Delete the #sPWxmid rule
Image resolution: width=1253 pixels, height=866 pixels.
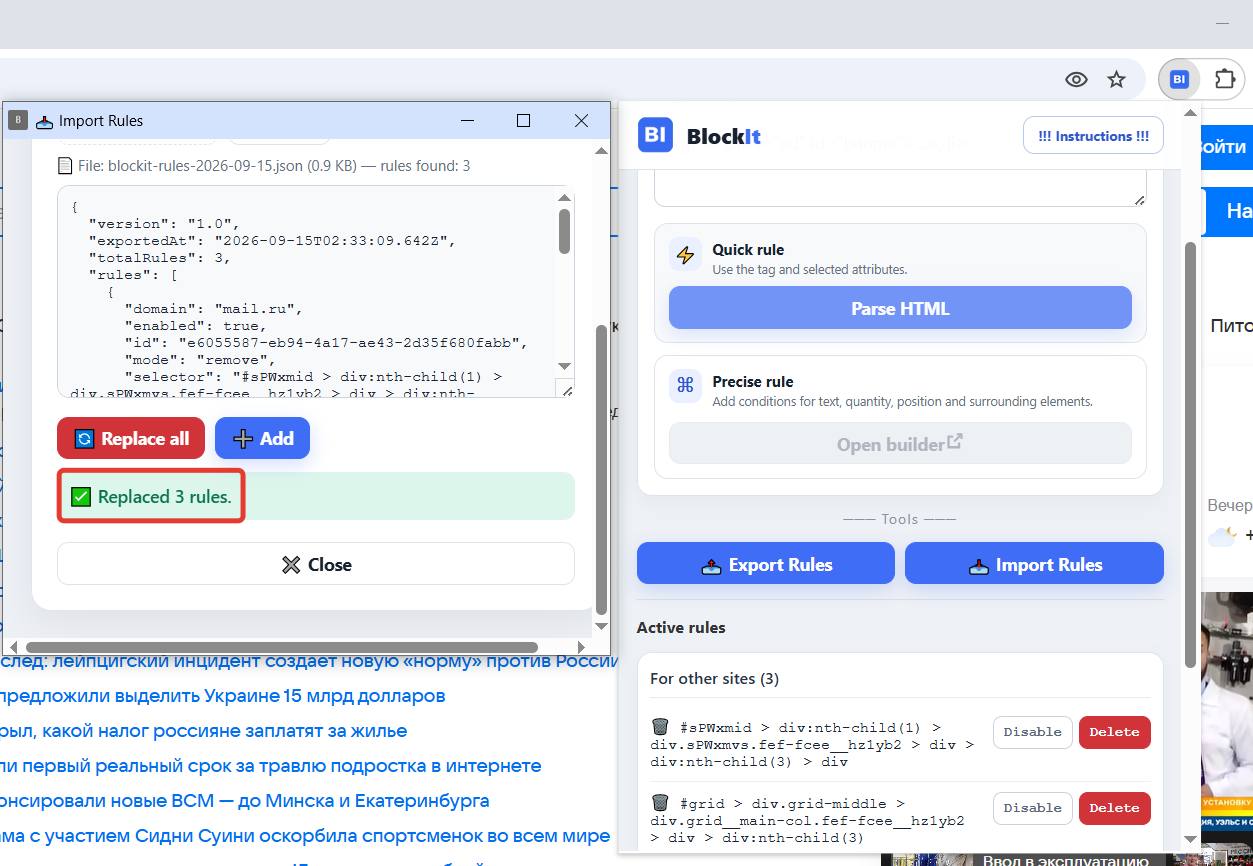pyautogui.click(x=1115, y=732)
